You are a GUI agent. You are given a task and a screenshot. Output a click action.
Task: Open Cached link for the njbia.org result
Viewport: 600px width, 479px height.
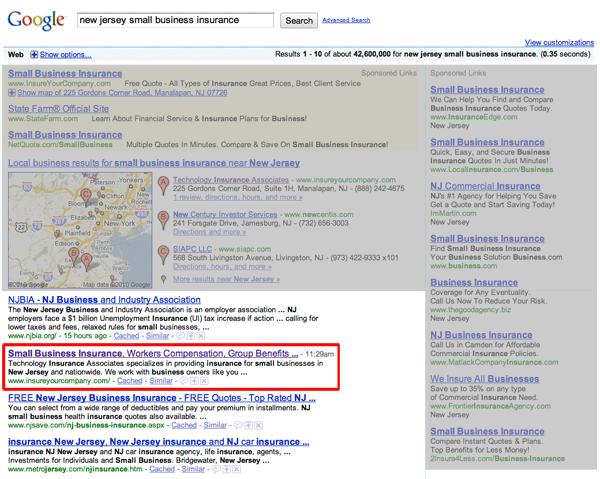point(126,336)
